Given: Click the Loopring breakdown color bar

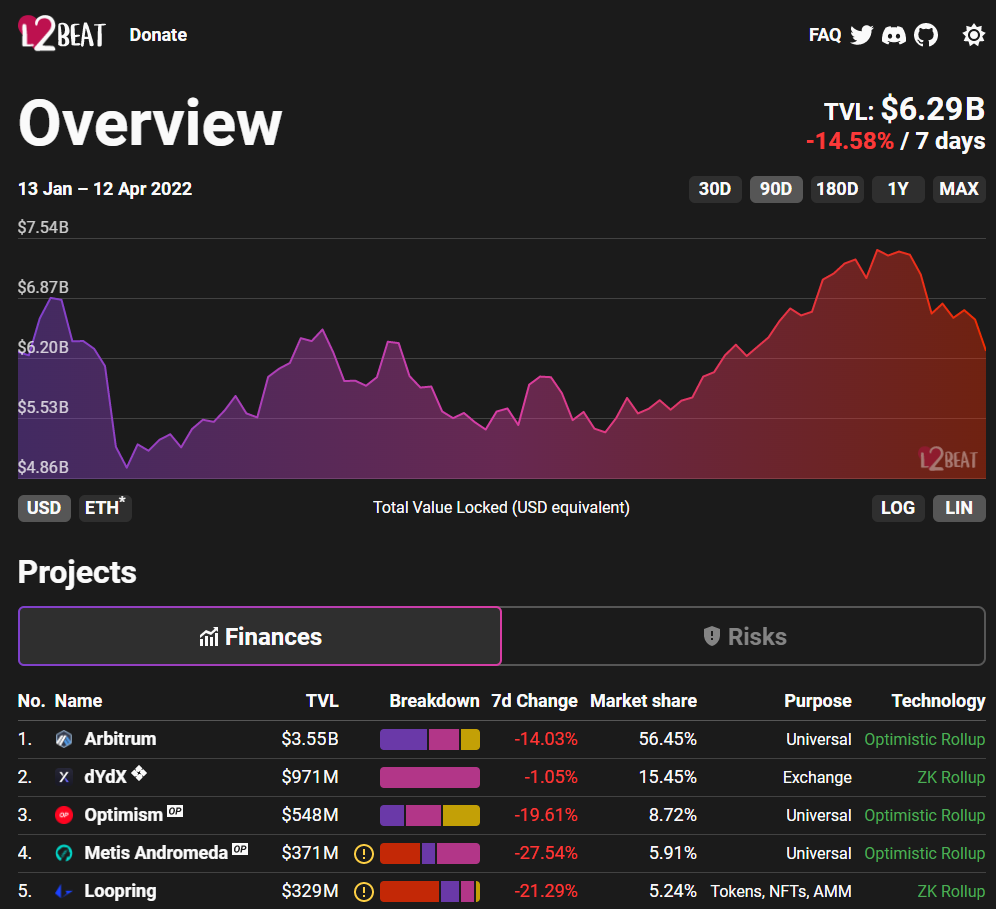Looking at the screenshot, I should click(429, 892).
